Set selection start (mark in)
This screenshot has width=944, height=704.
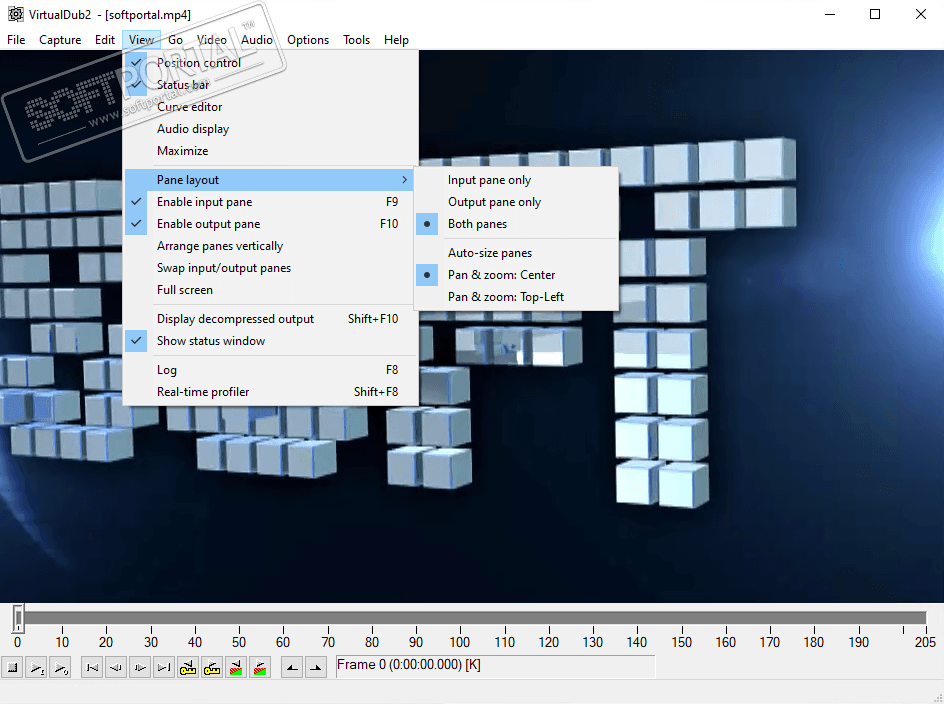pyautogui.click(x=292, y=667)
